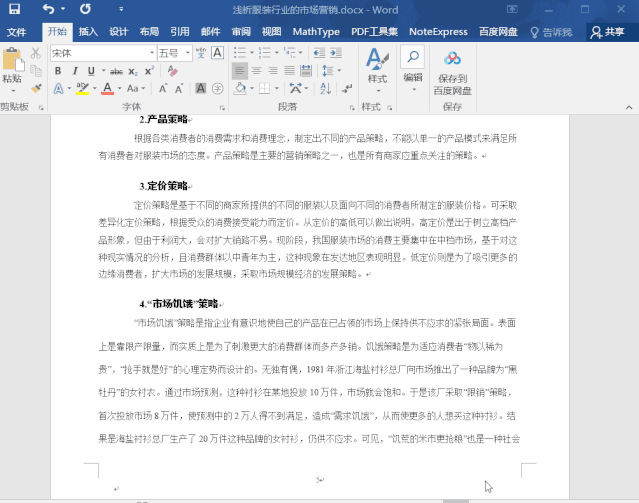Align text left
This screenshot has height=503, width=639.
[x=240, y=71]
